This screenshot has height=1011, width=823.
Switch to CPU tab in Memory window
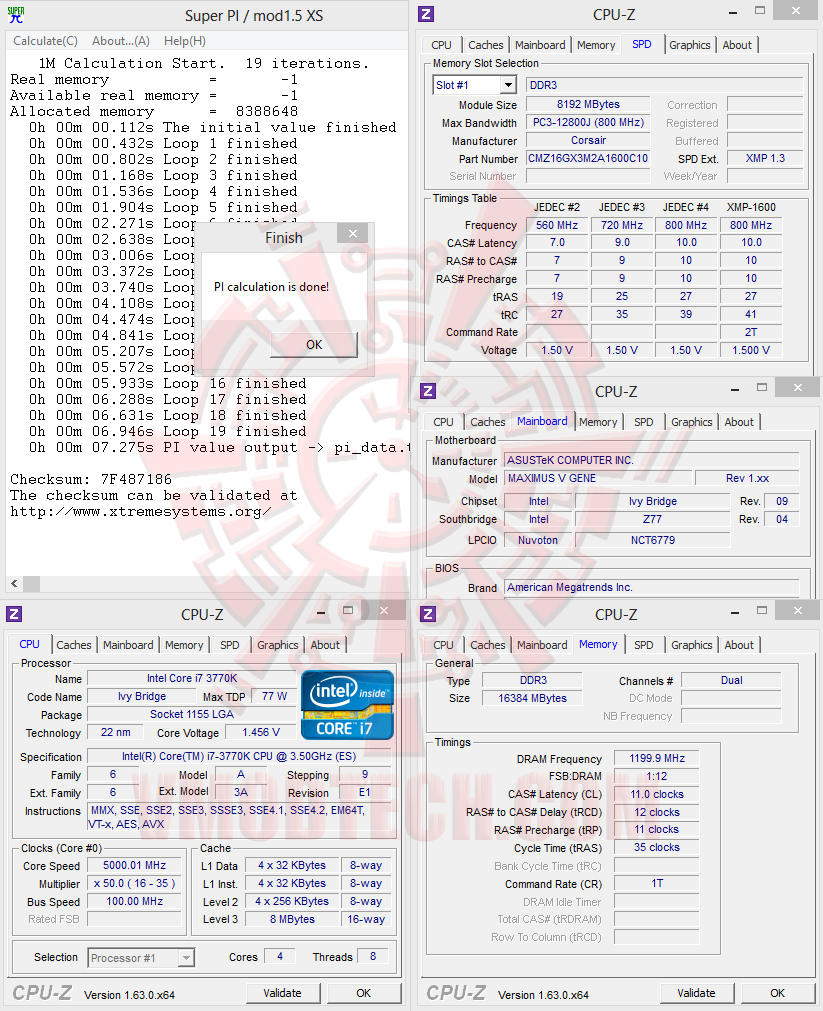point(443,645)
